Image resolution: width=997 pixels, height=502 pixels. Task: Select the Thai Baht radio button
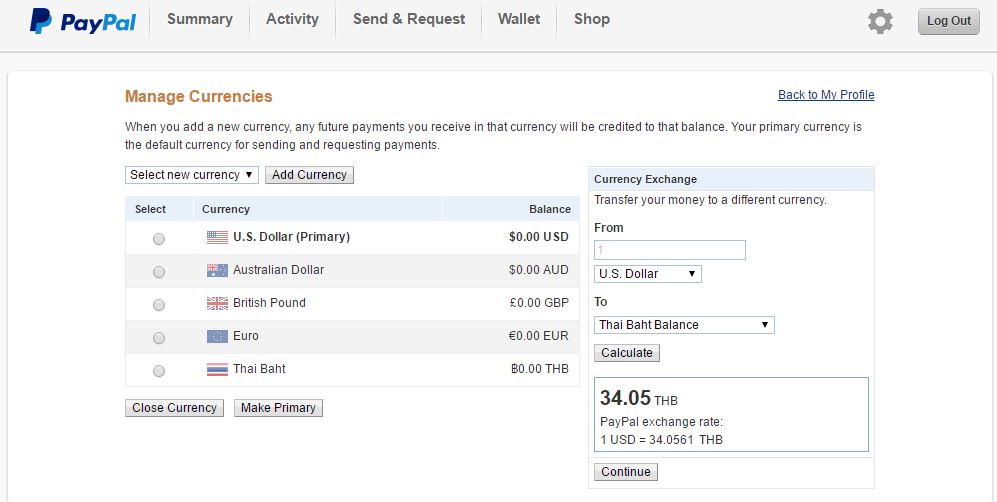click(x=159, y=371)
